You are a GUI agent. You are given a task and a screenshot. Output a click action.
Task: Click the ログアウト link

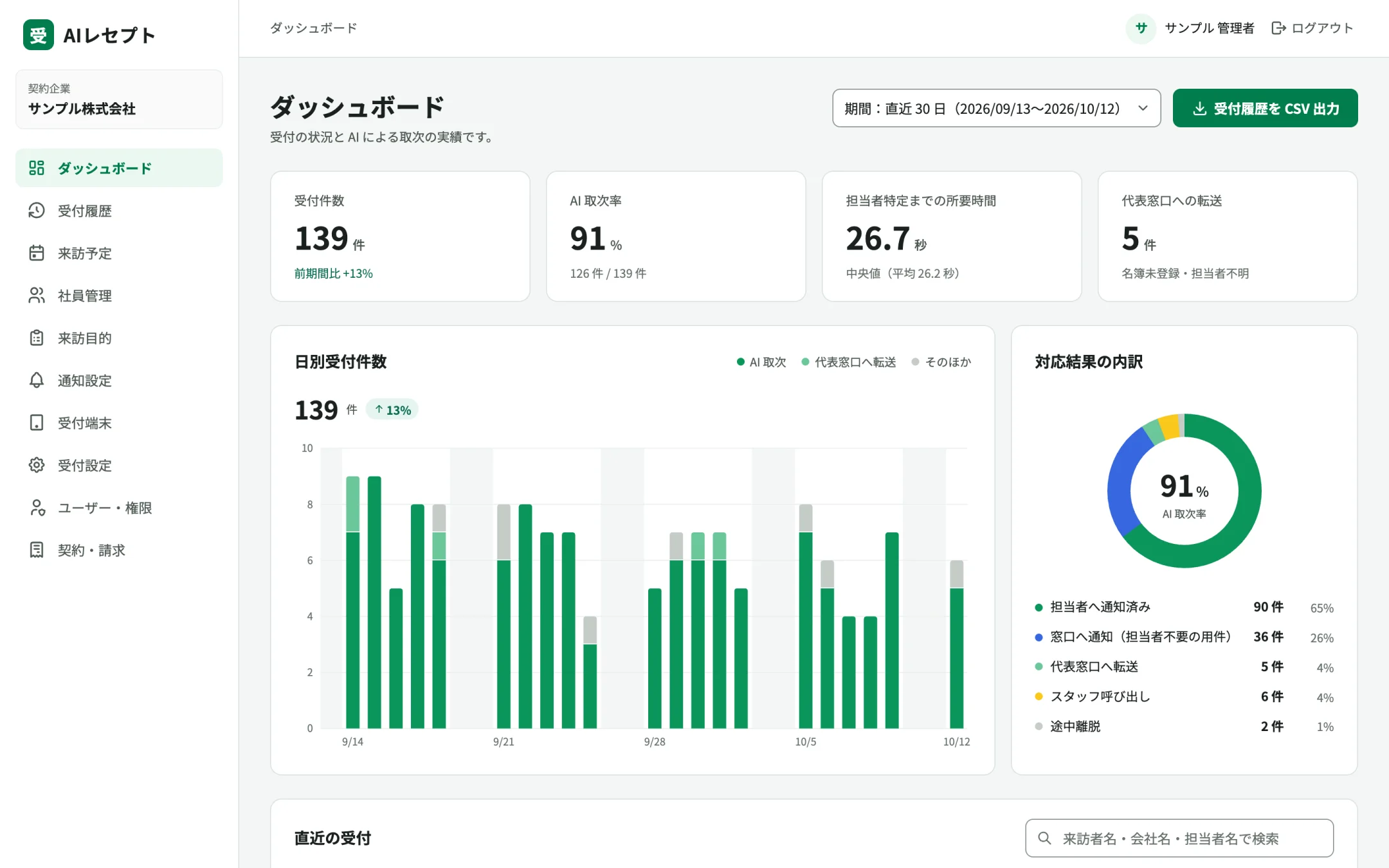click(x=1312, y=28)
